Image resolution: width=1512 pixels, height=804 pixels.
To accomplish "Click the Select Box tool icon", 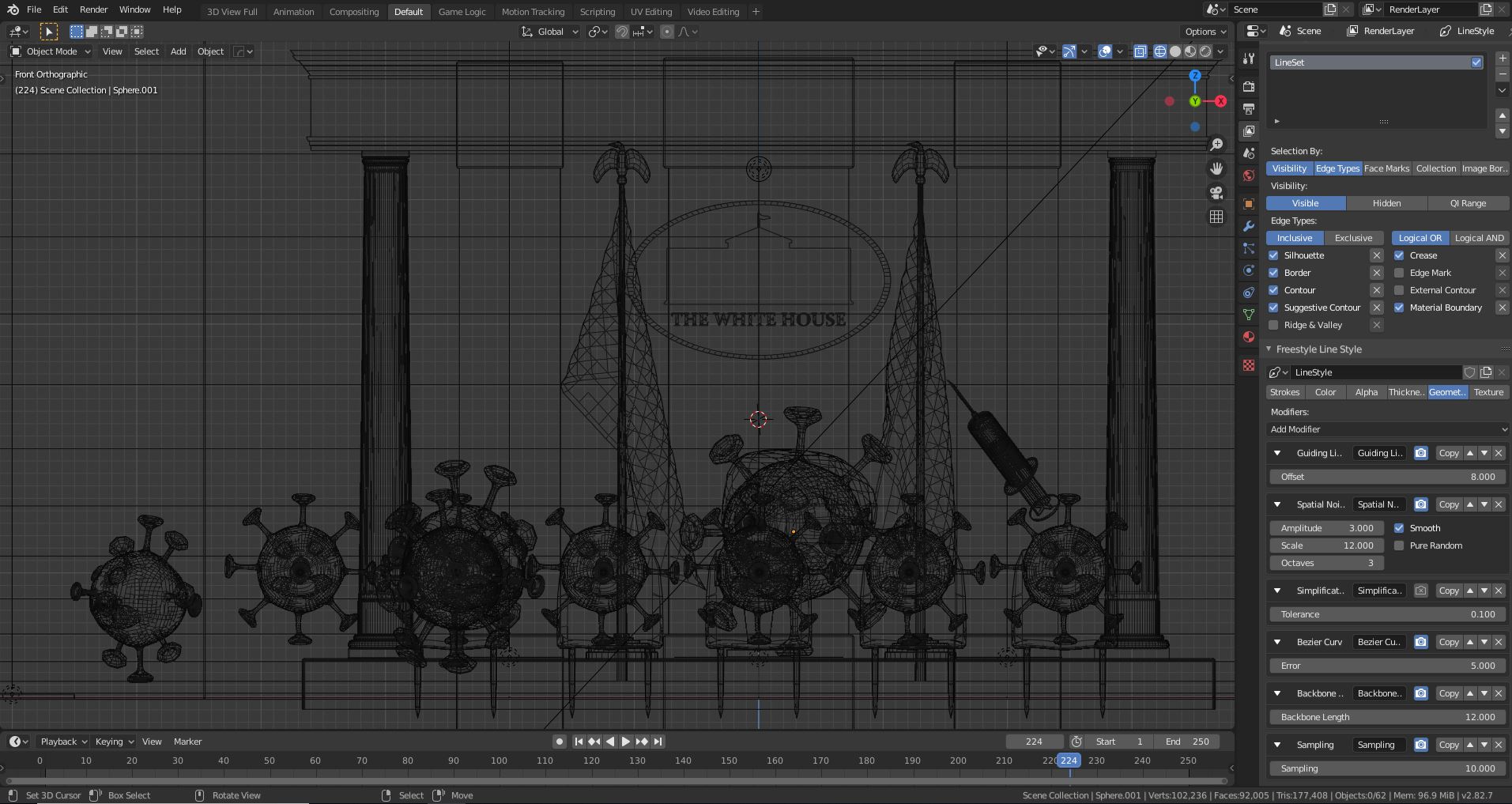I will 49,32.
